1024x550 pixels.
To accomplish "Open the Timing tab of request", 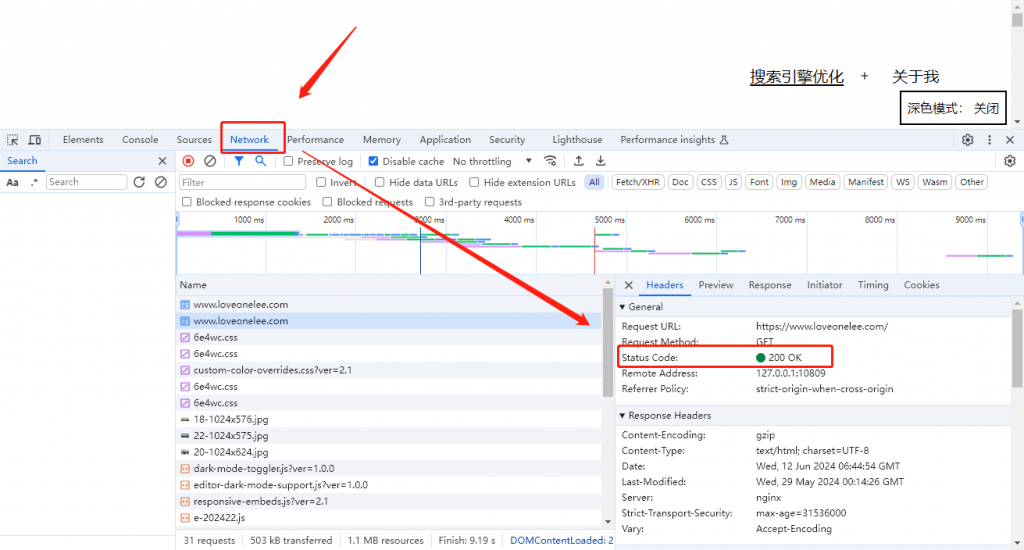I will point(872,285).
